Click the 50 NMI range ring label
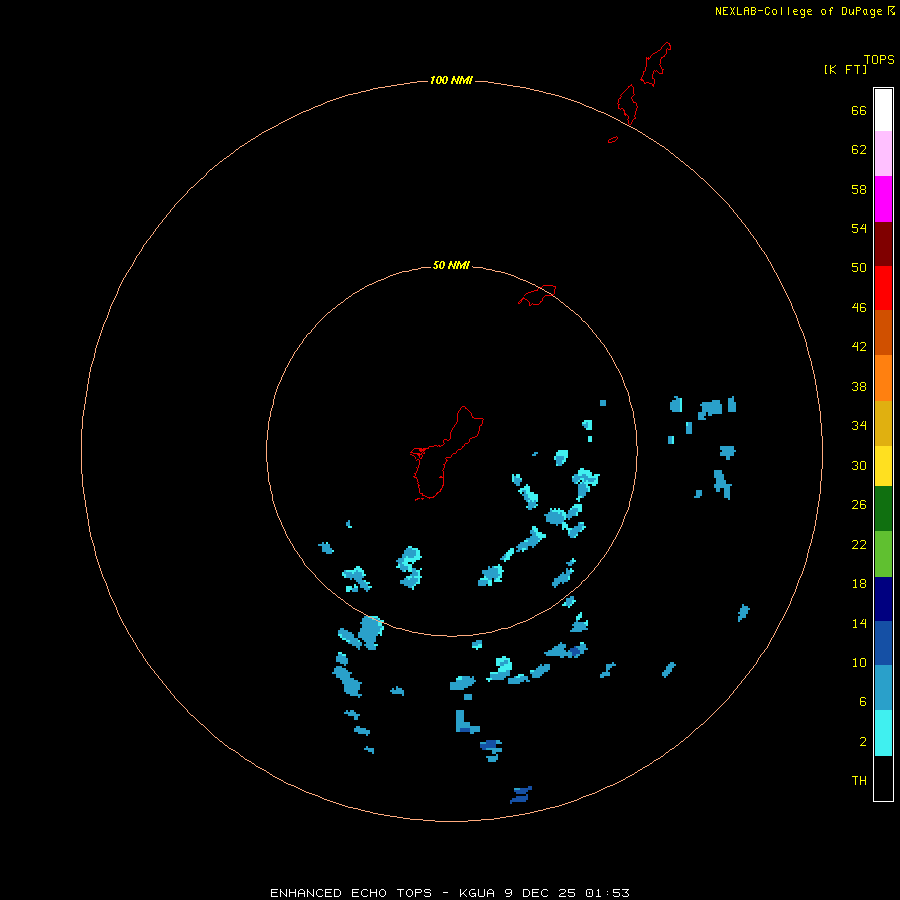Image resolution: width=900 pixels, height=900 pixels. coord(451,265)
